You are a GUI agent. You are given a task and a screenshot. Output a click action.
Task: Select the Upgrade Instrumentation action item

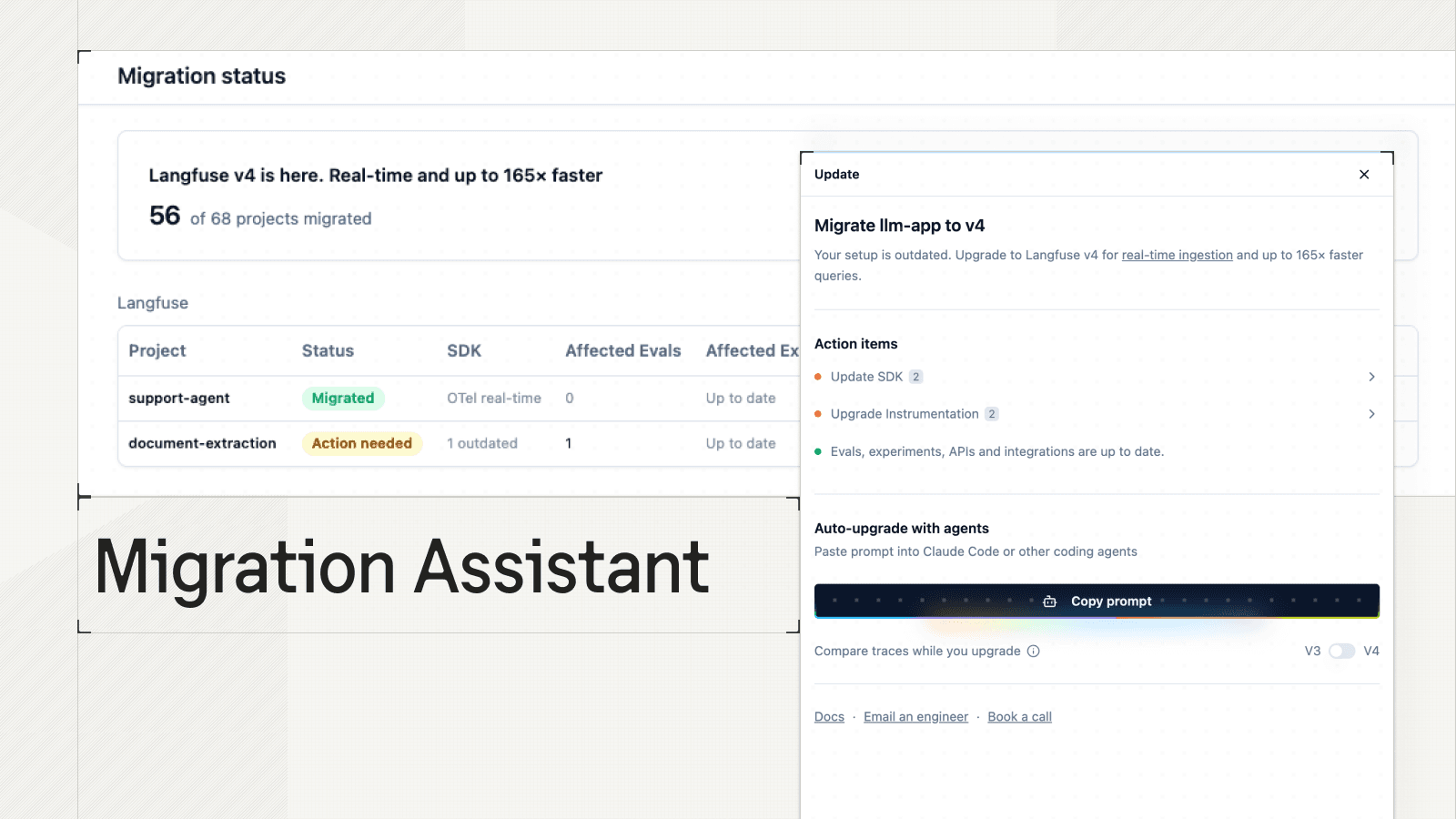point(1097,414)
